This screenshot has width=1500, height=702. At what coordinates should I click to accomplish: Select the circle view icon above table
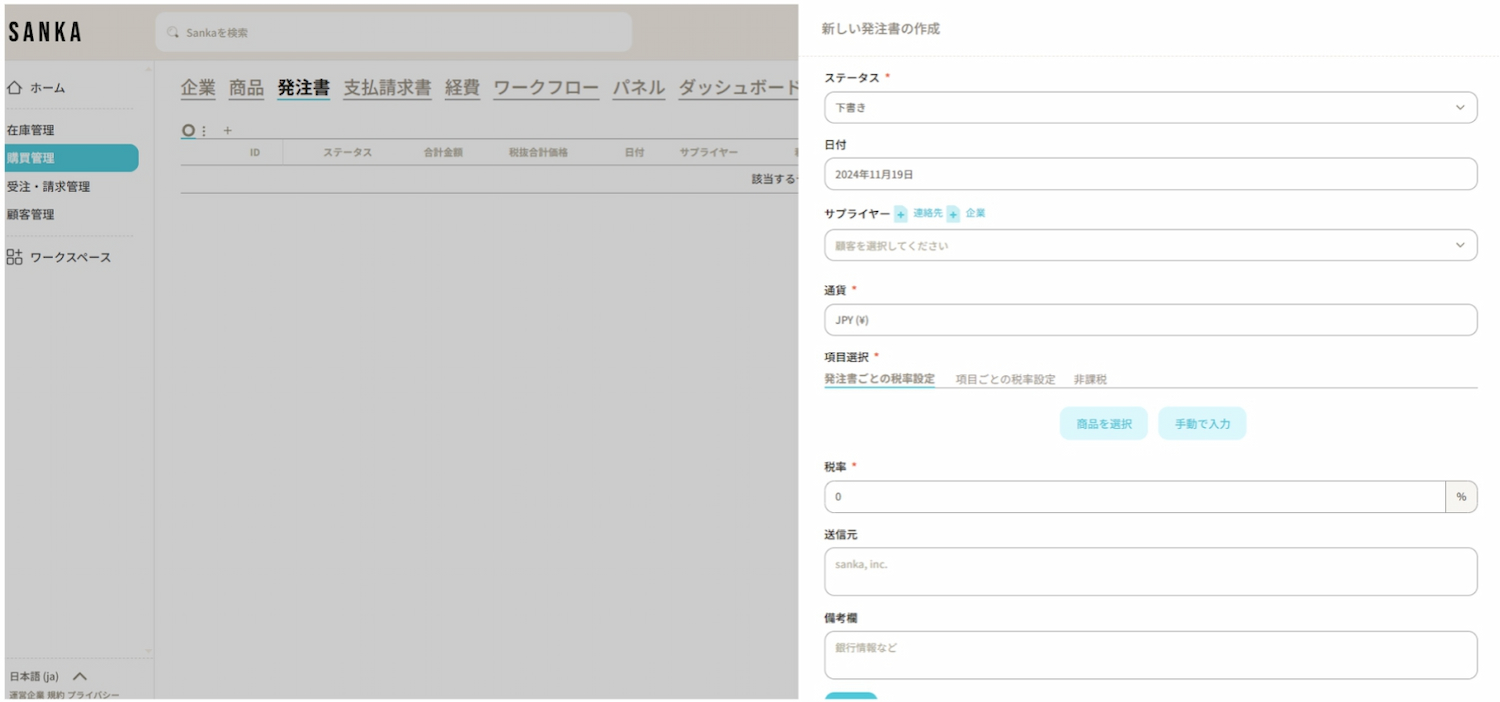click(x=188, y=130)
